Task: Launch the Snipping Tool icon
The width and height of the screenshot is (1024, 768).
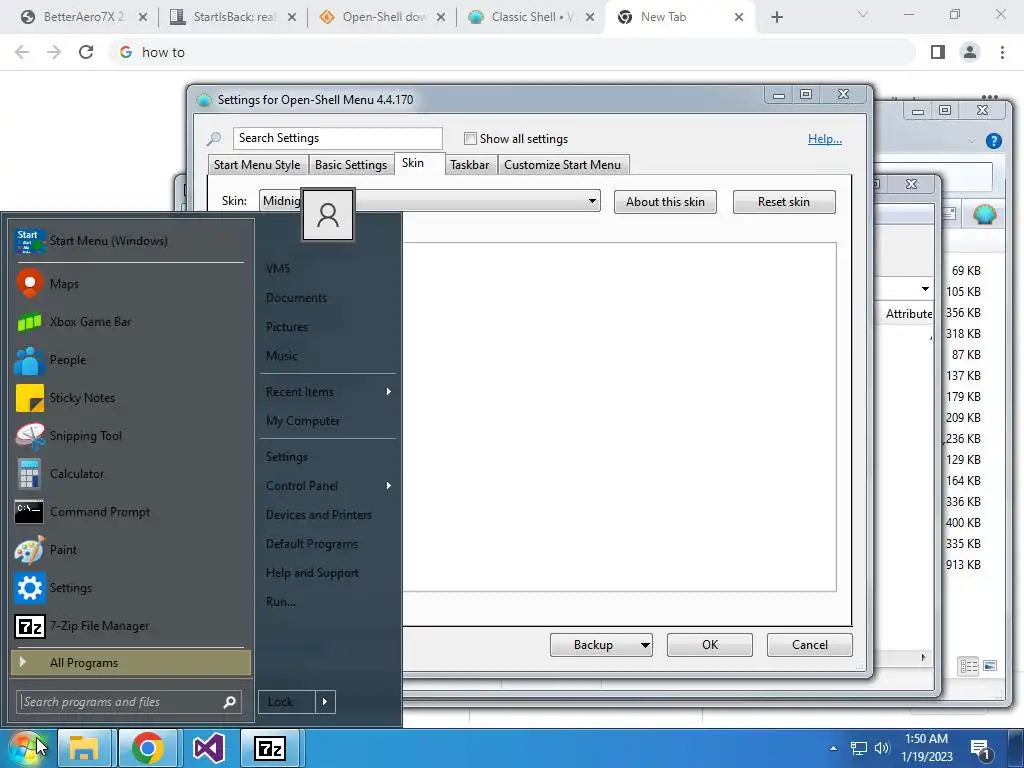Action: tap(29, 436)
